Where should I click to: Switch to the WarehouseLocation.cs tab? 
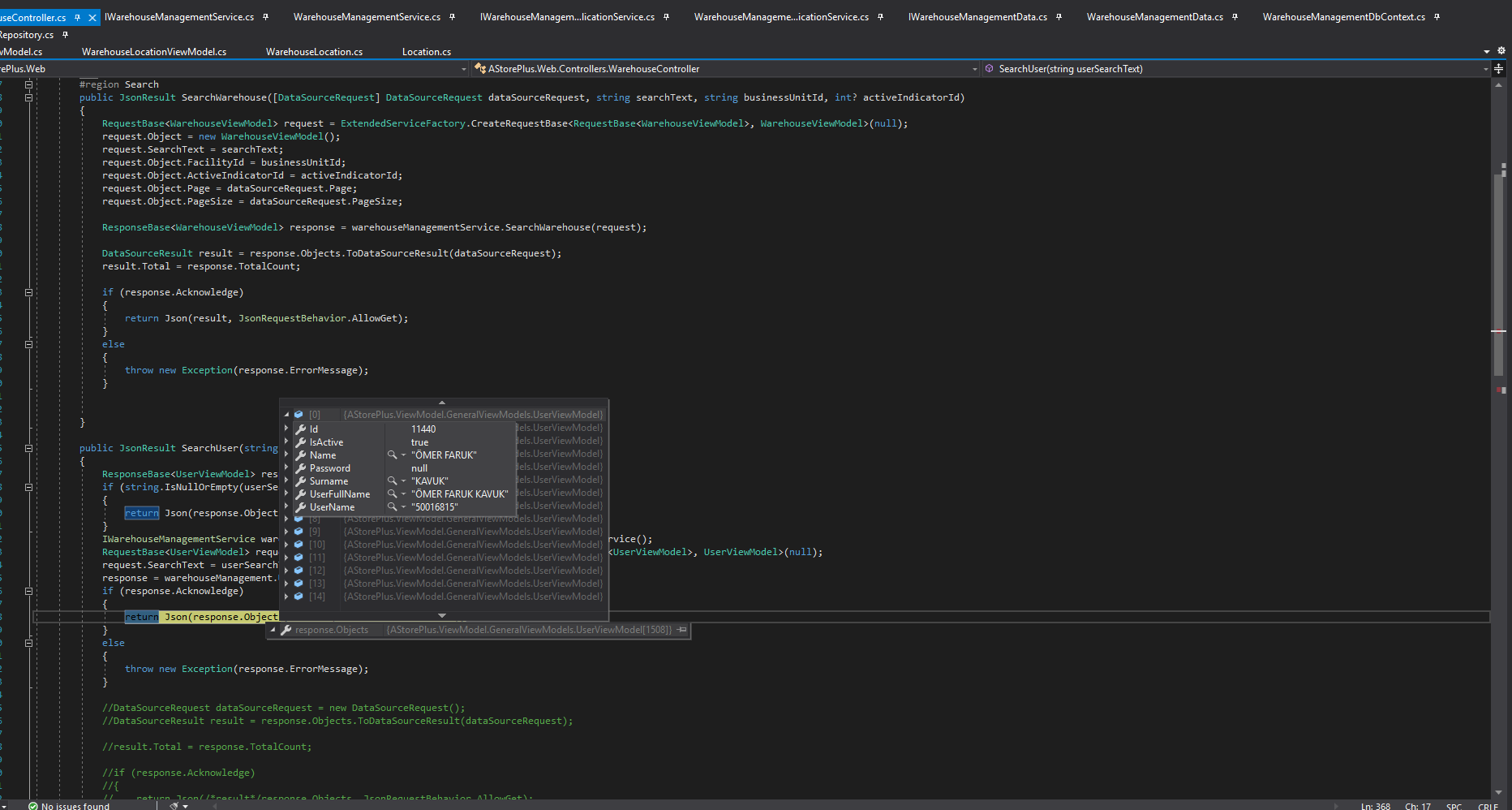(x=314, y=52)
